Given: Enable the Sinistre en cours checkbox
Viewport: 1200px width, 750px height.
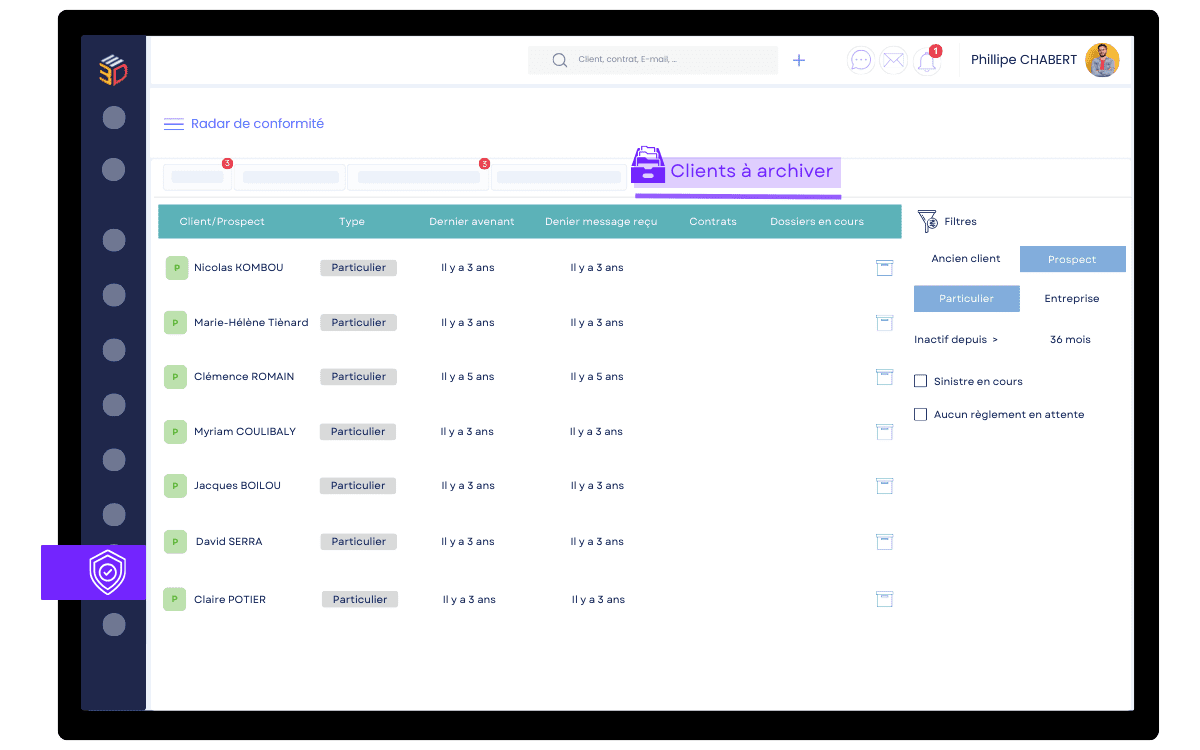Looking at the screenshot, I should pos(920,381).
